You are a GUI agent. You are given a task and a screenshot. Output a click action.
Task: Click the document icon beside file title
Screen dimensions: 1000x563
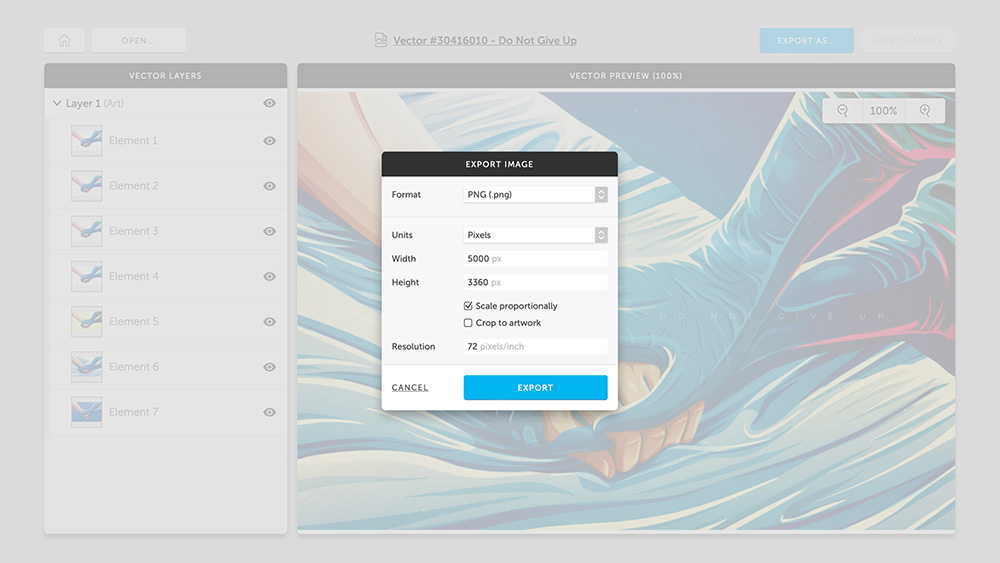pyautogui.click(x=380, y=40)
